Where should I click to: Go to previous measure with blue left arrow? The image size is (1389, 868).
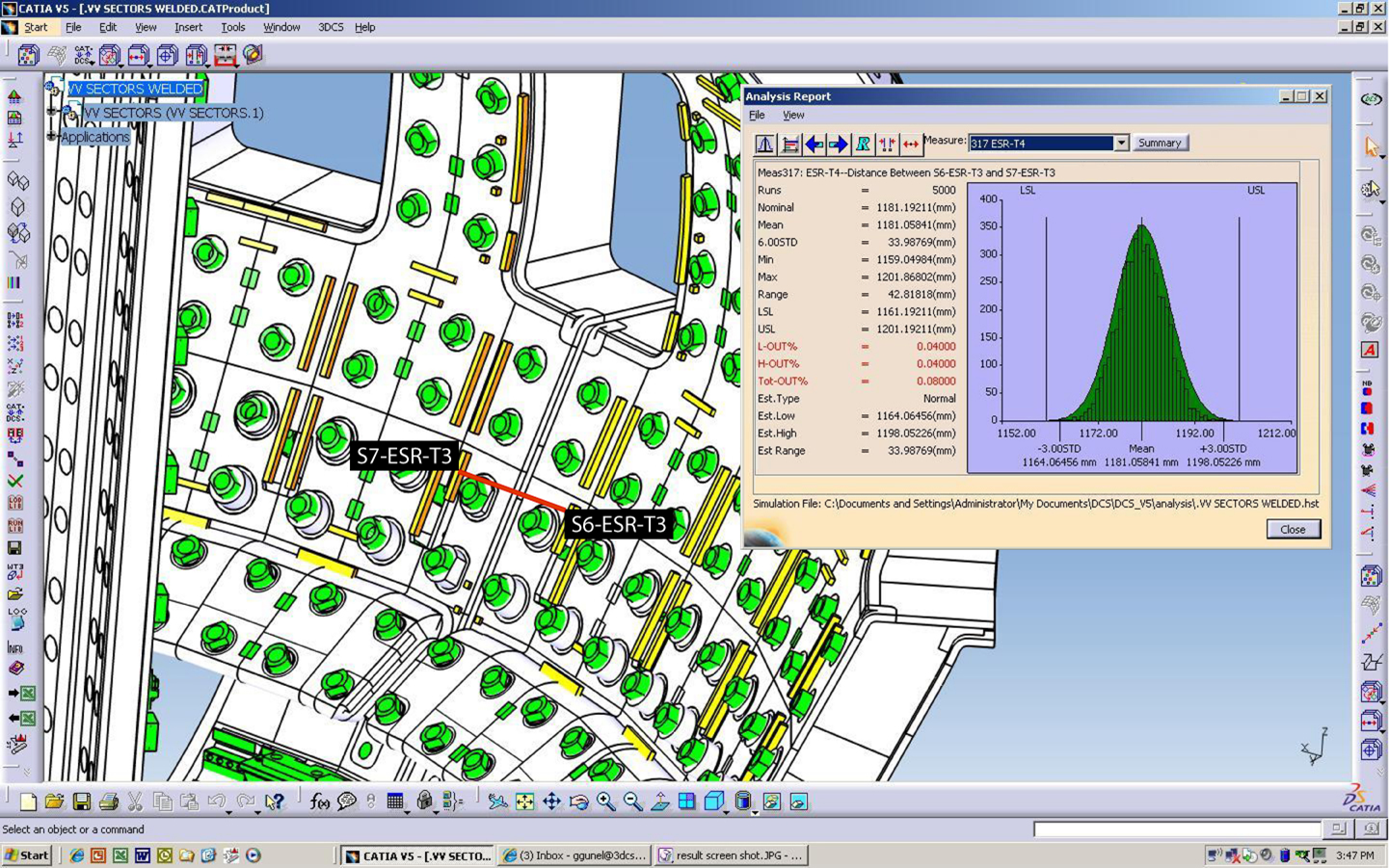pos(815,144)
